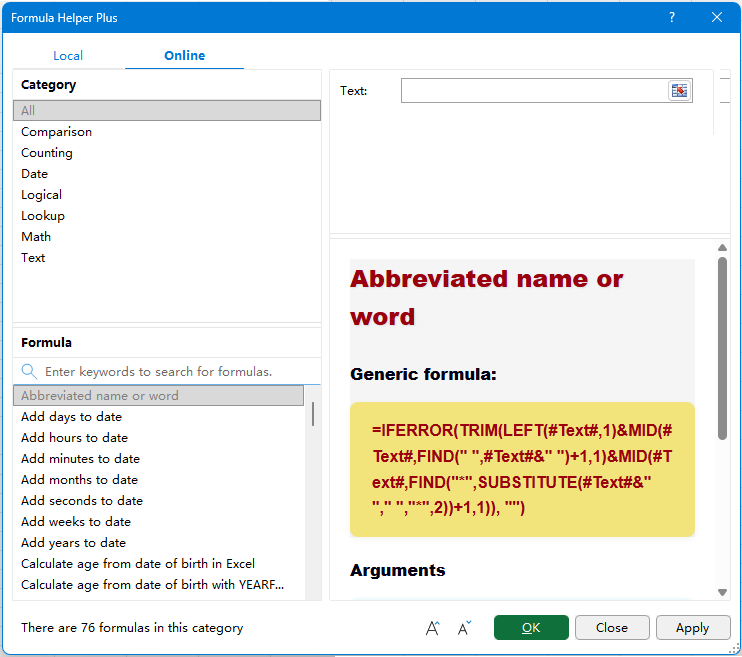Viewport: 742px width, 657px height.
Task: Click the Arguments heading
Action: (398, 570)
